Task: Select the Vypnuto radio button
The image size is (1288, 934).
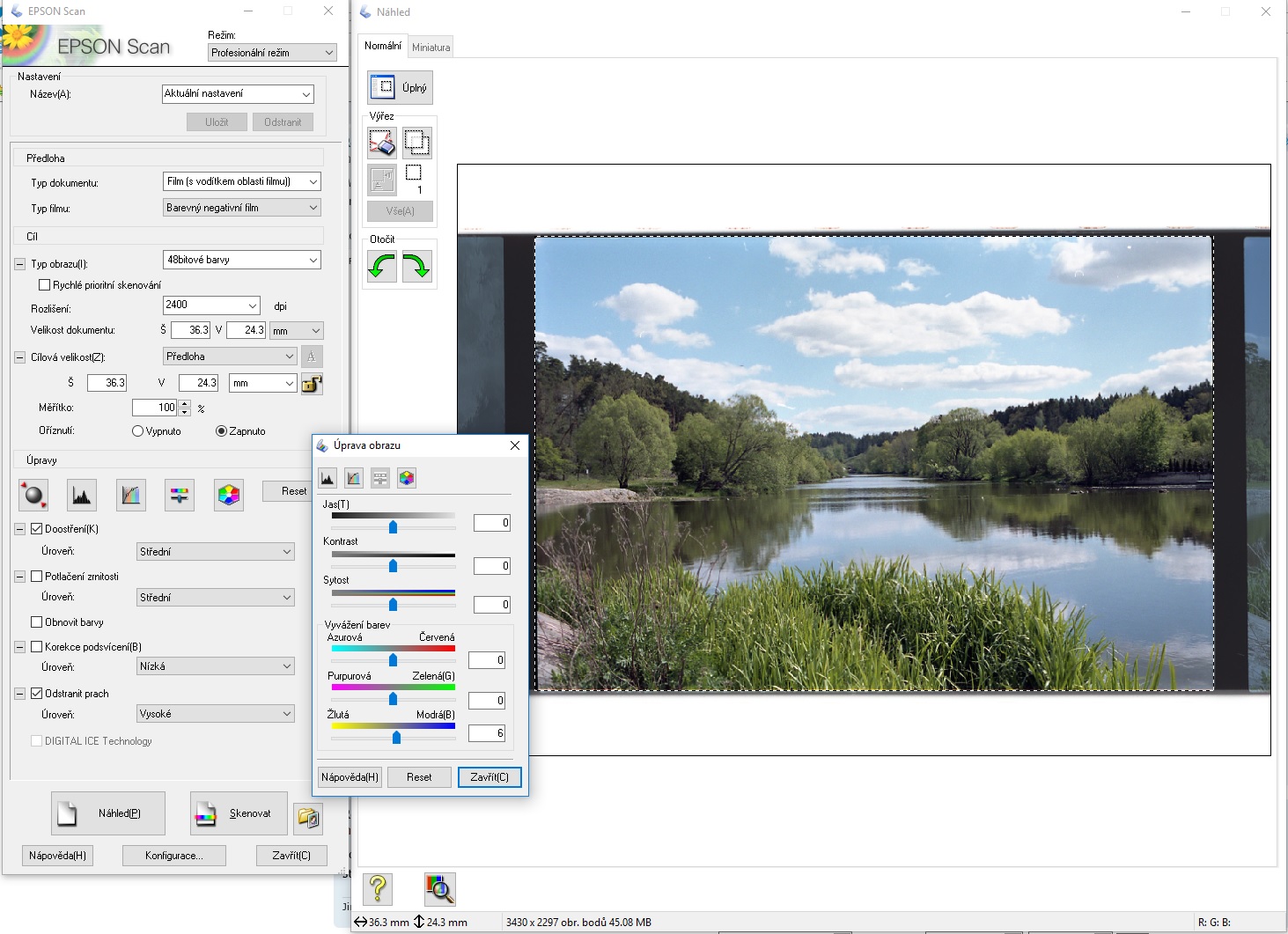Action: pos(137,431)
